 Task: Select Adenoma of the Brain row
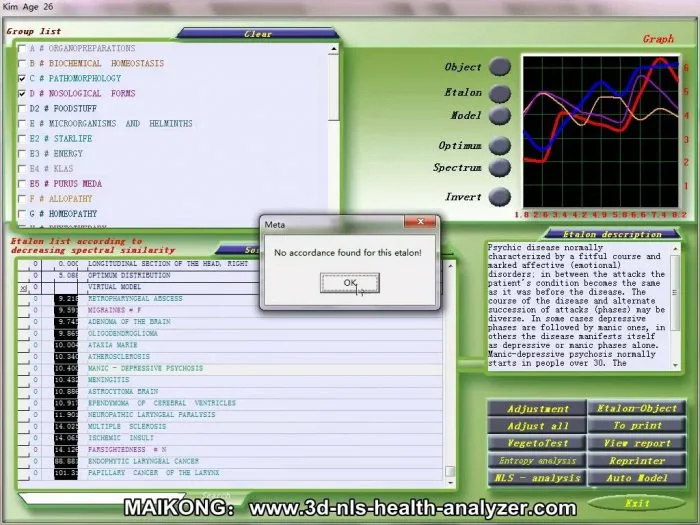[230, 322]
